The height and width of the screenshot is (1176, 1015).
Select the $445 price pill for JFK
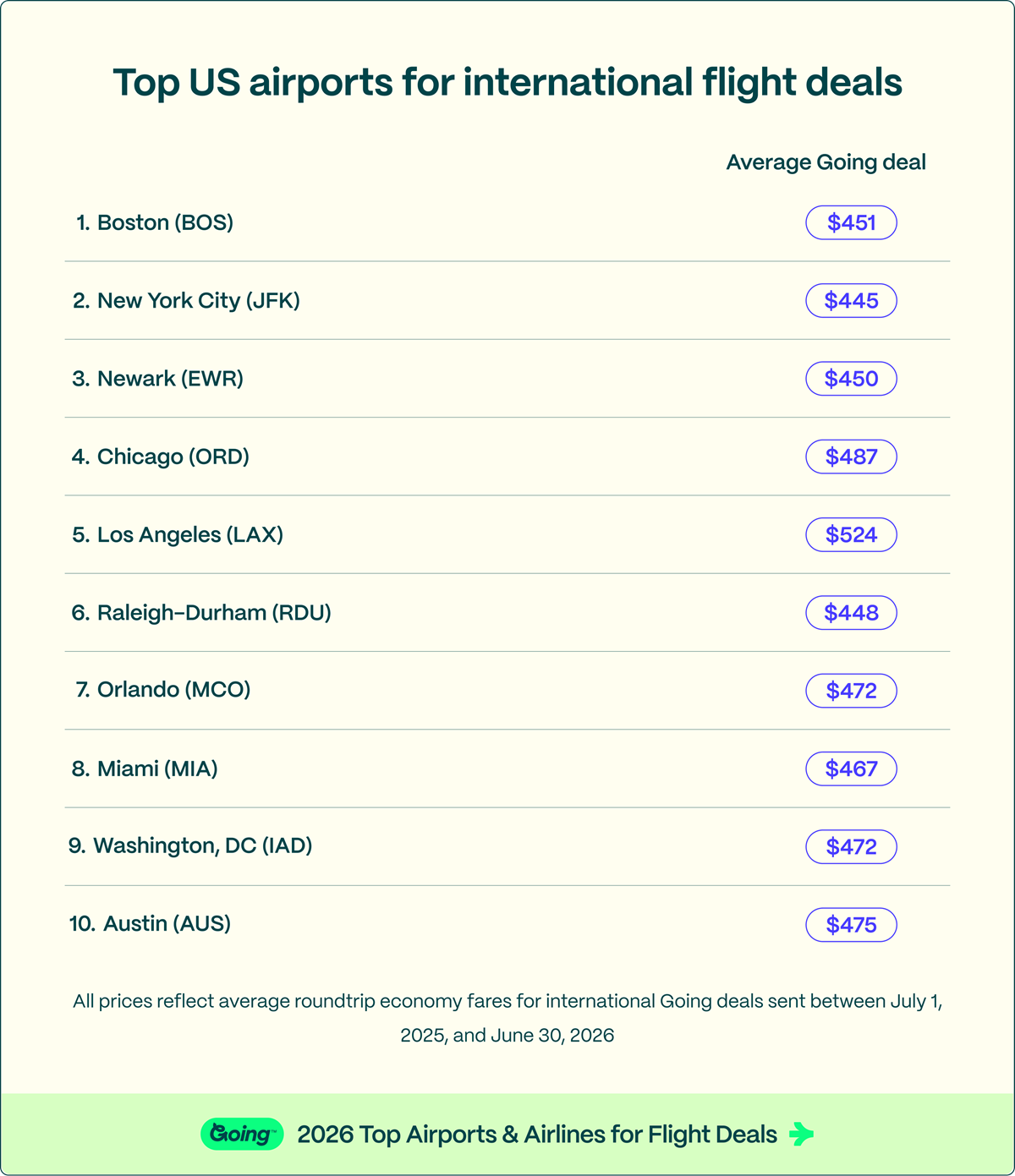point(851,300)
